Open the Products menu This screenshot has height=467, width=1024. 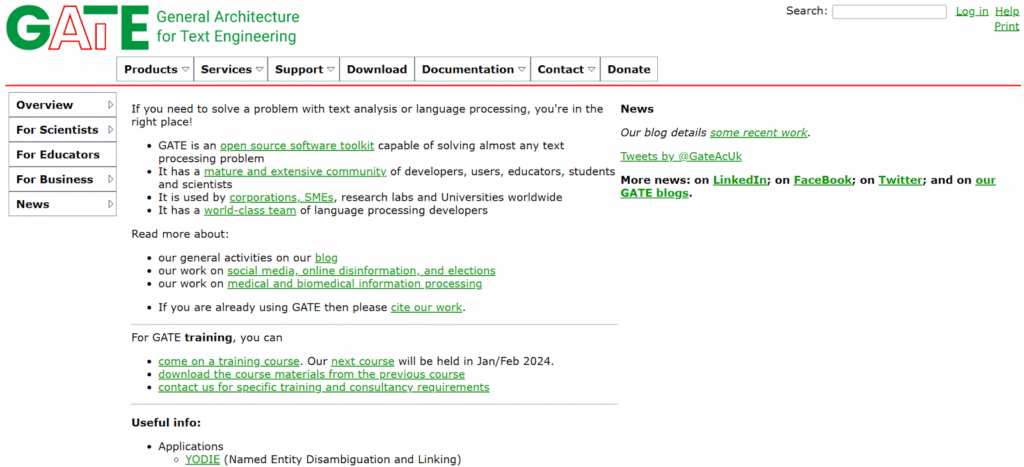[x=155, y=69]
